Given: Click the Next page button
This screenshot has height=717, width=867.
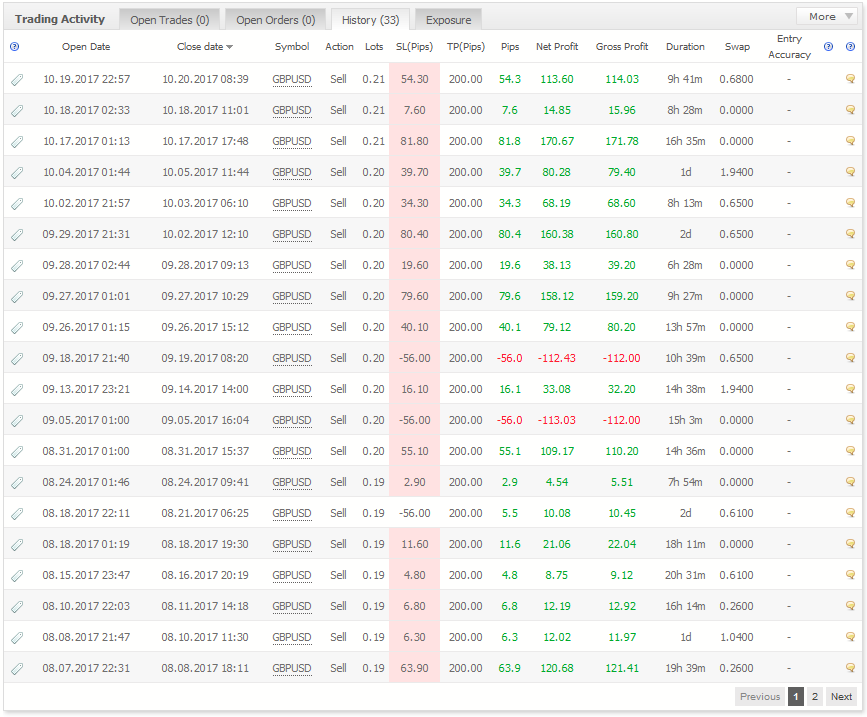Looking at the screenshot, I should 842,697.
